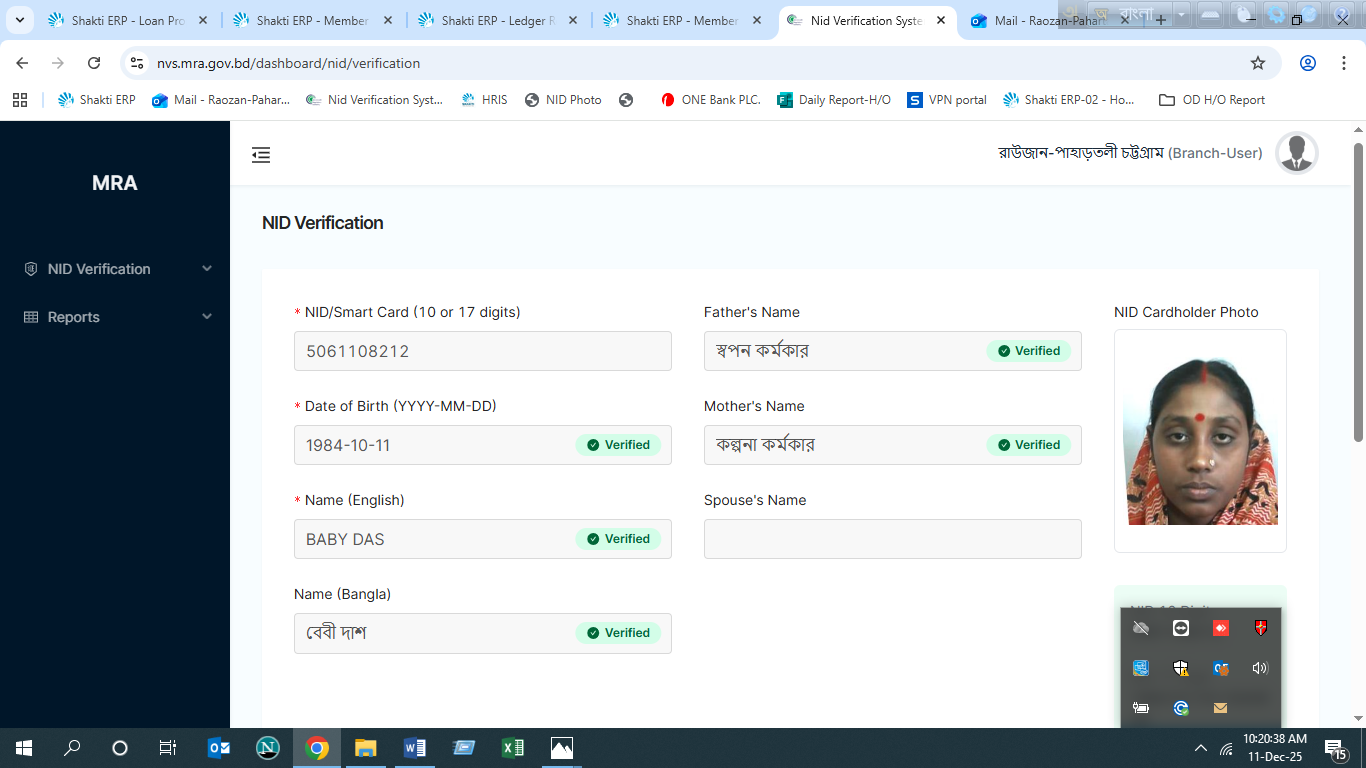This screenshot has height=768, width=1366.
Task: Click the volume speaker icon in the tray
Action: tap(1259, 668)
